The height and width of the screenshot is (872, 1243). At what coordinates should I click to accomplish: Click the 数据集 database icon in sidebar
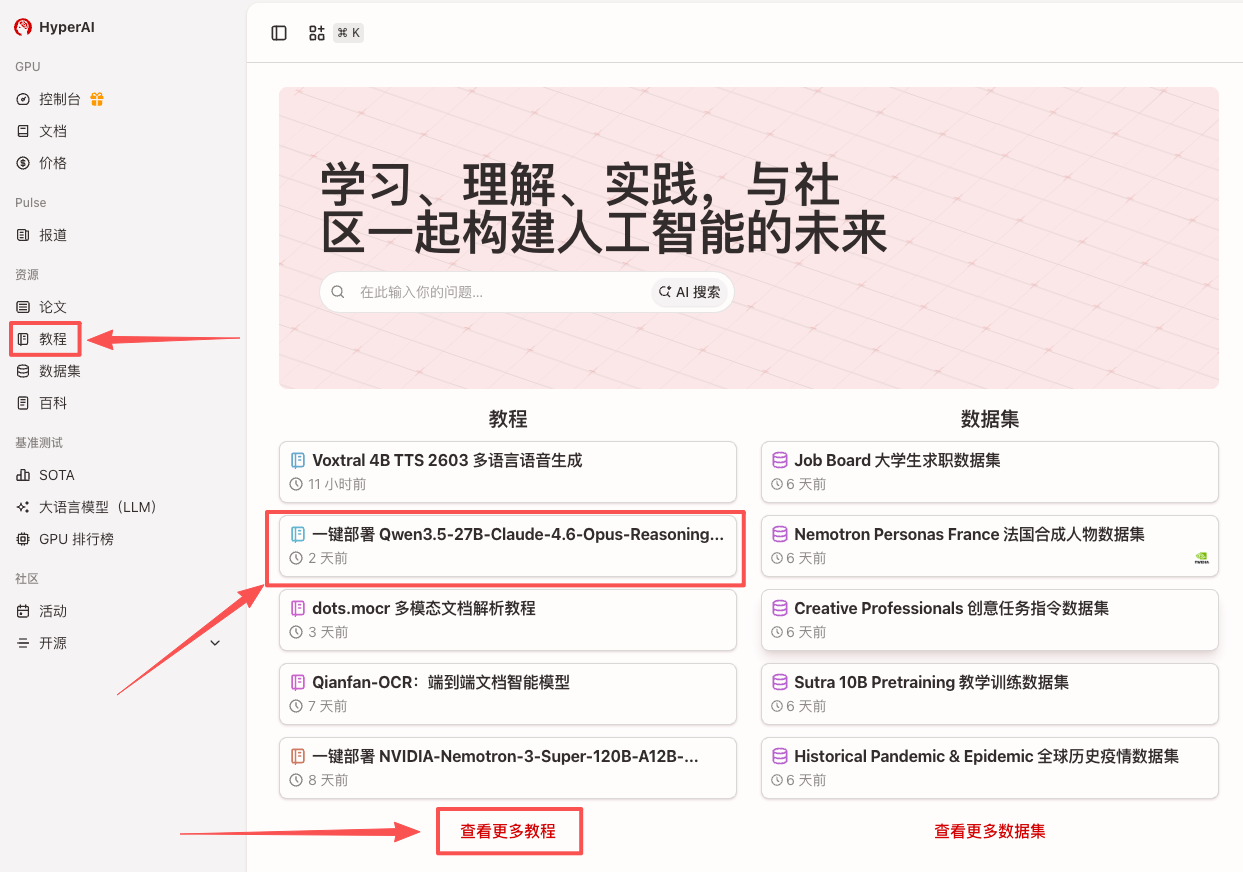(23, 371)
